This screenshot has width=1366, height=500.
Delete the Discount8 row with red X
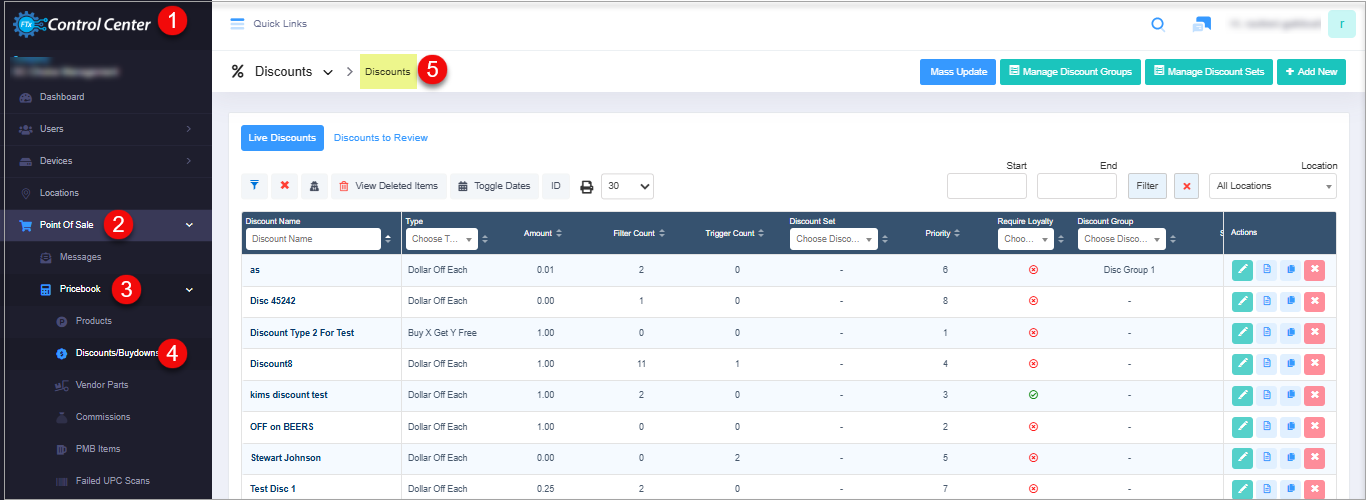point(1314,364)
